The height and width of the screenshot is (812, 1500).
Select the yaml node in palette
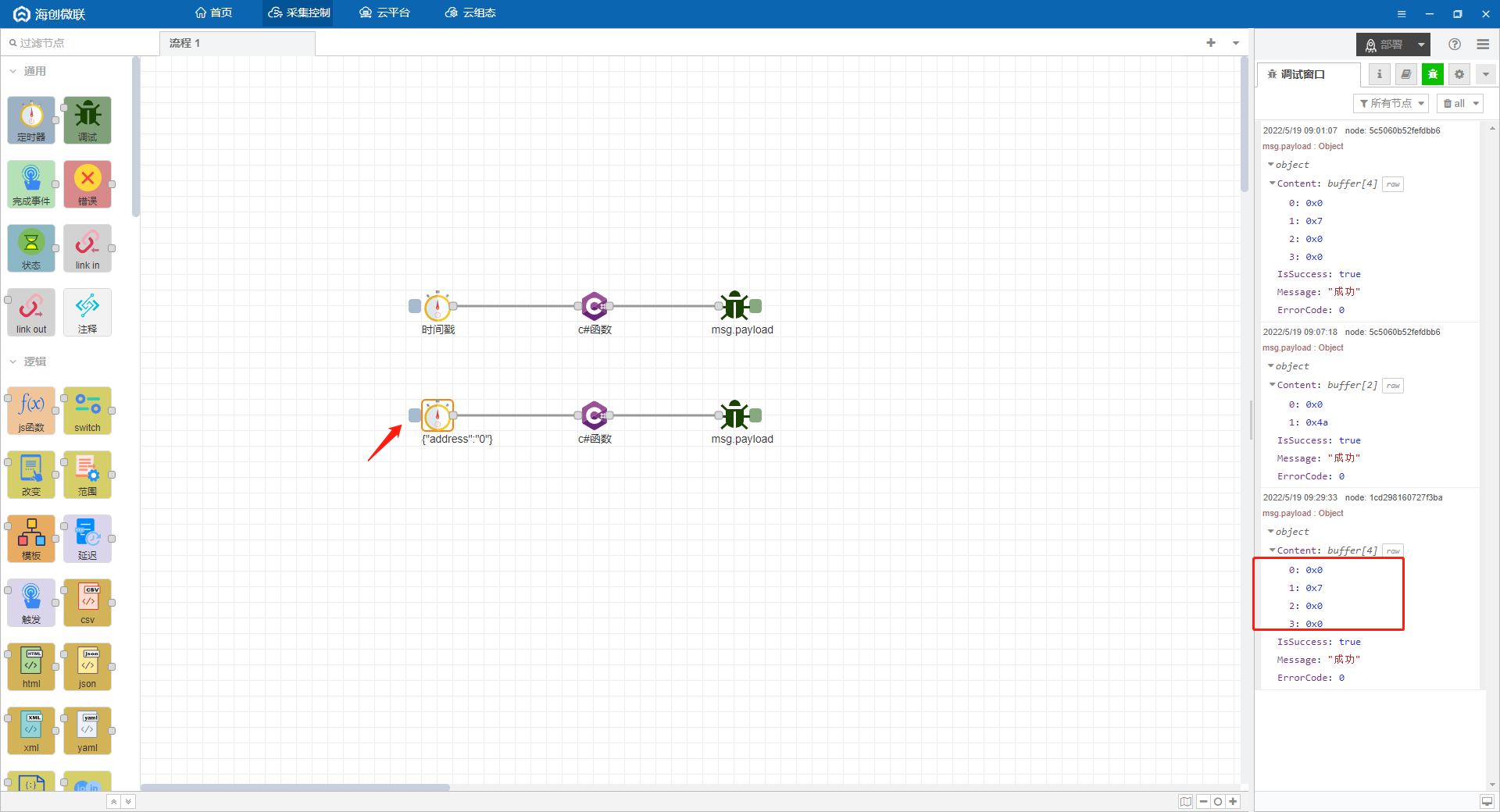coord(87,731)
